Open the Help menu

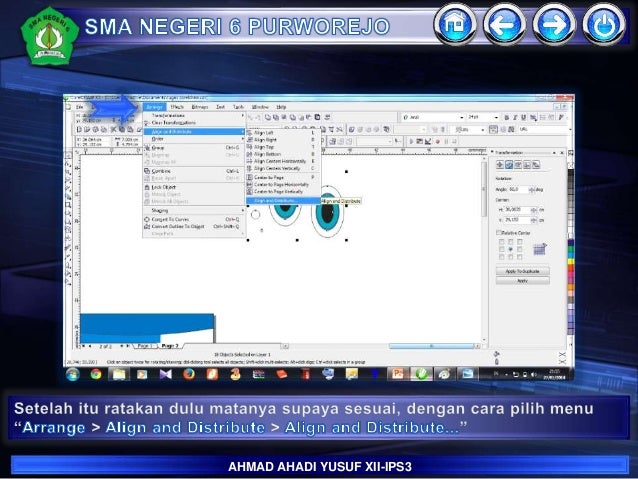281,107
